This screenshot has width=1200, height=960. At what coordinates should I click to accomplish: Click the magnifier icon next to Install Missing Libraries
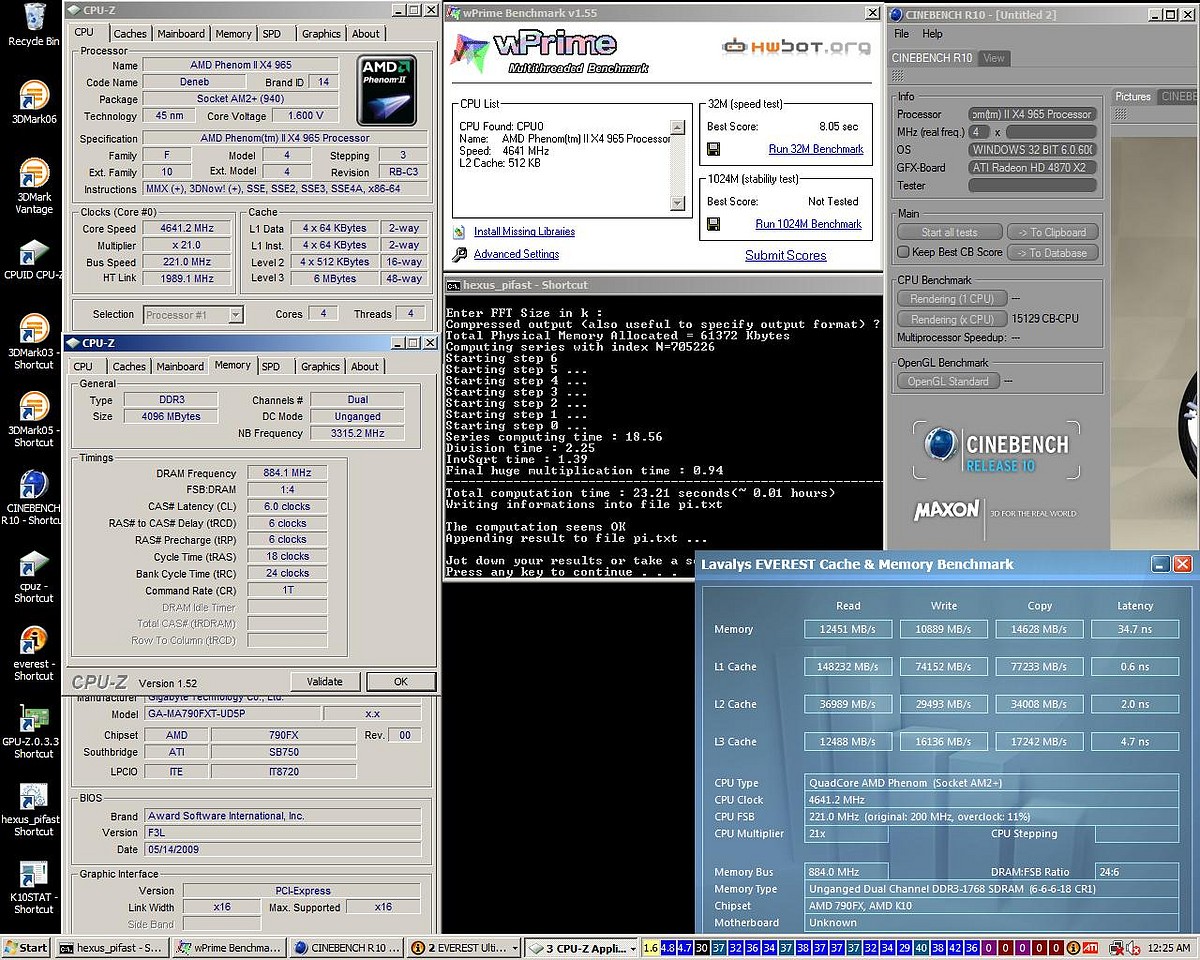(460, 231)
